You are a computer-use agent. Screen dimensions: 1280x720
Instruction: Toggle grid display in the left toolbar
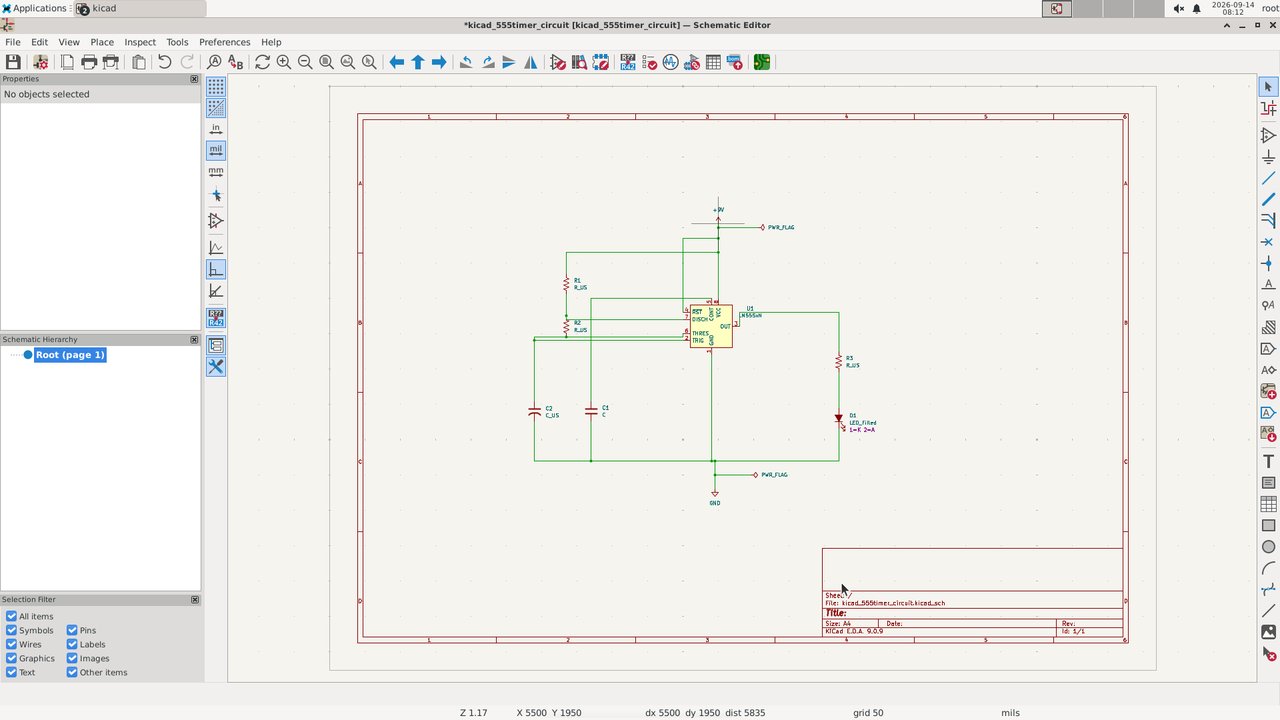tap(216, 87)
